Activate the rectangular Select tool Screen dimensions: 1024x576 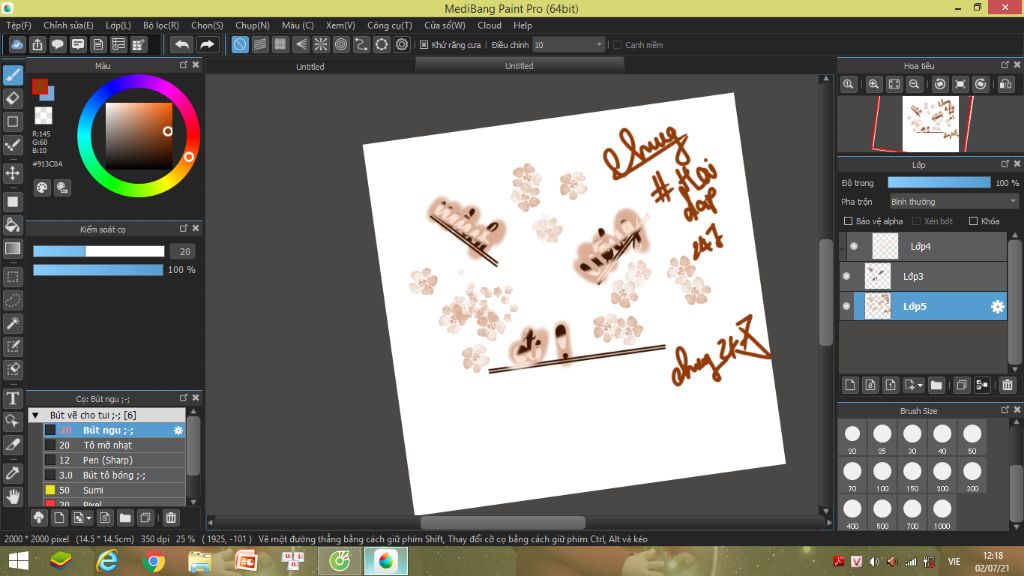(x=13, y=277)
